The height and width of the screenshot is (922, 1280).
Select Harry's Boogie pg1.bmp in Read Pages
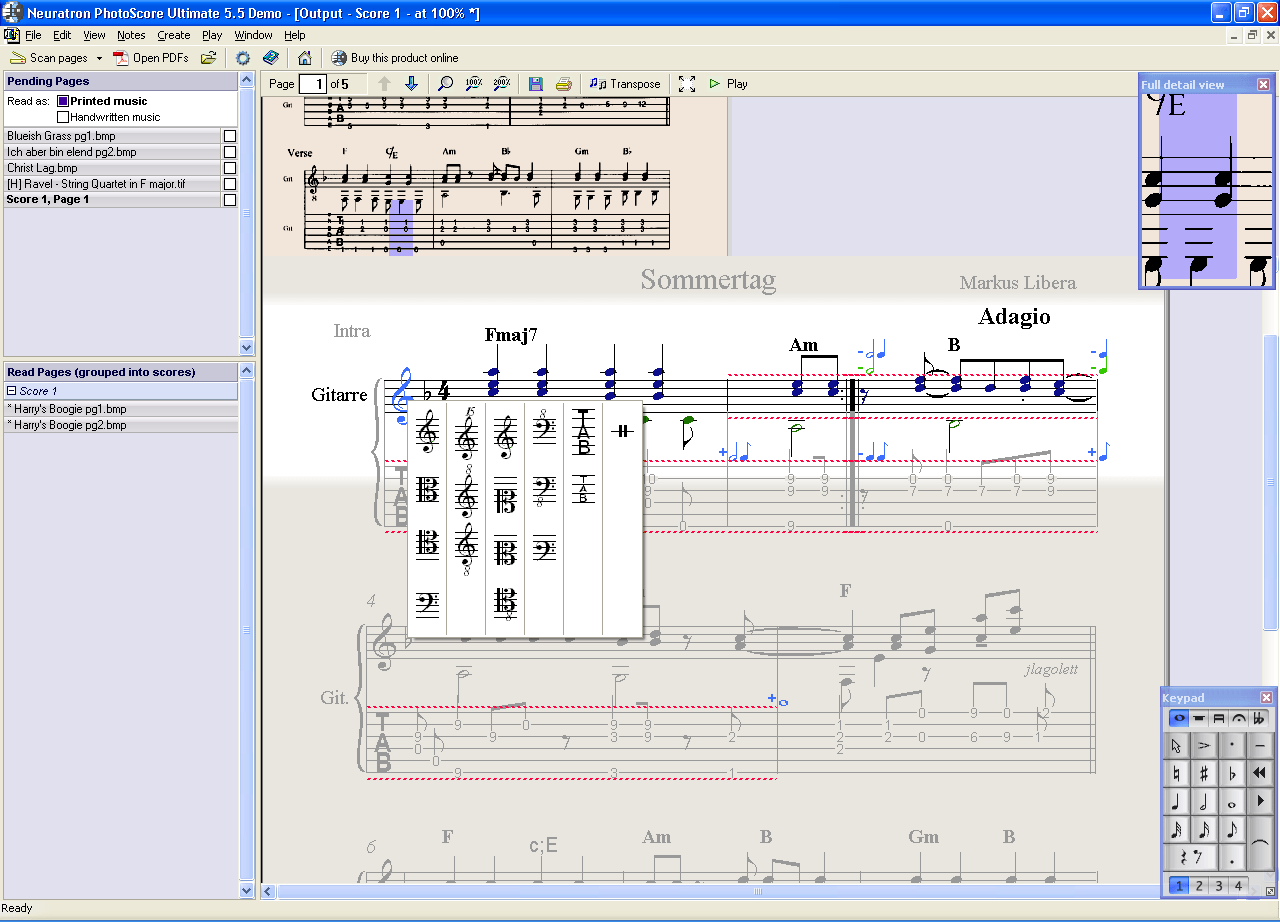121,409
